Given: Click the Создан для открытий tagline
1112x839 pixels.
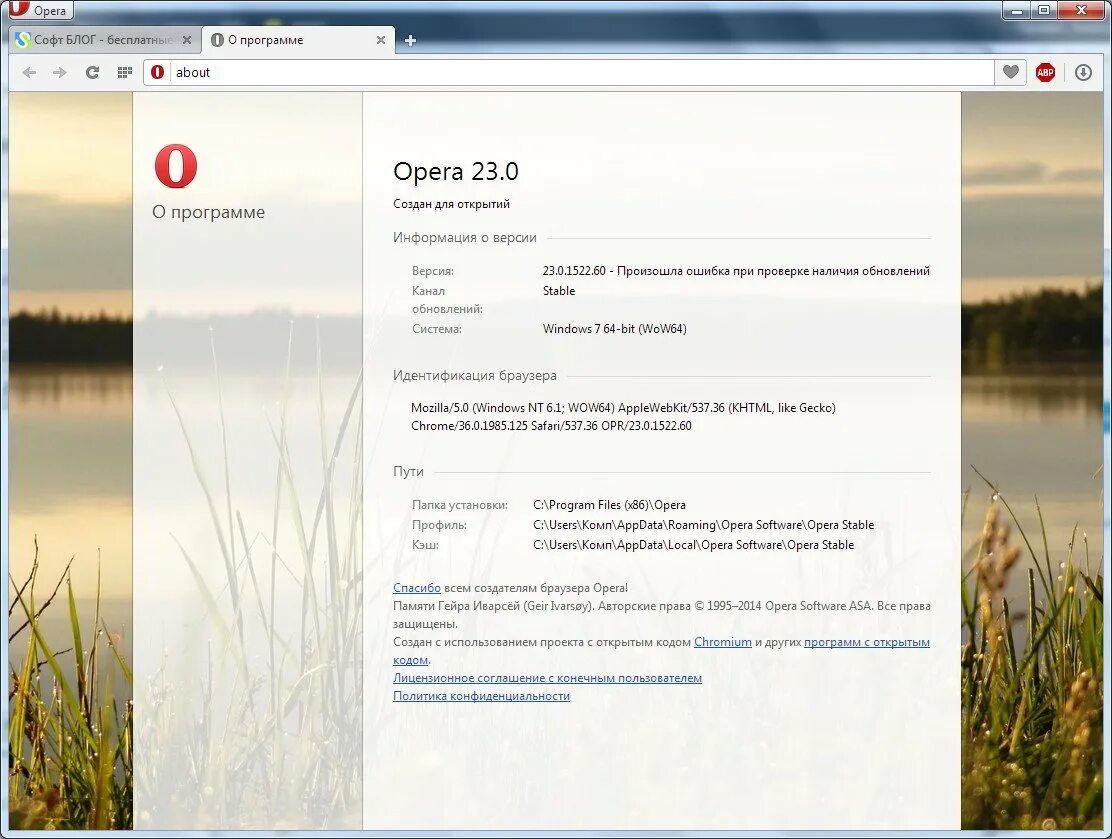Looking at the screenshot, I should [451, 204].
